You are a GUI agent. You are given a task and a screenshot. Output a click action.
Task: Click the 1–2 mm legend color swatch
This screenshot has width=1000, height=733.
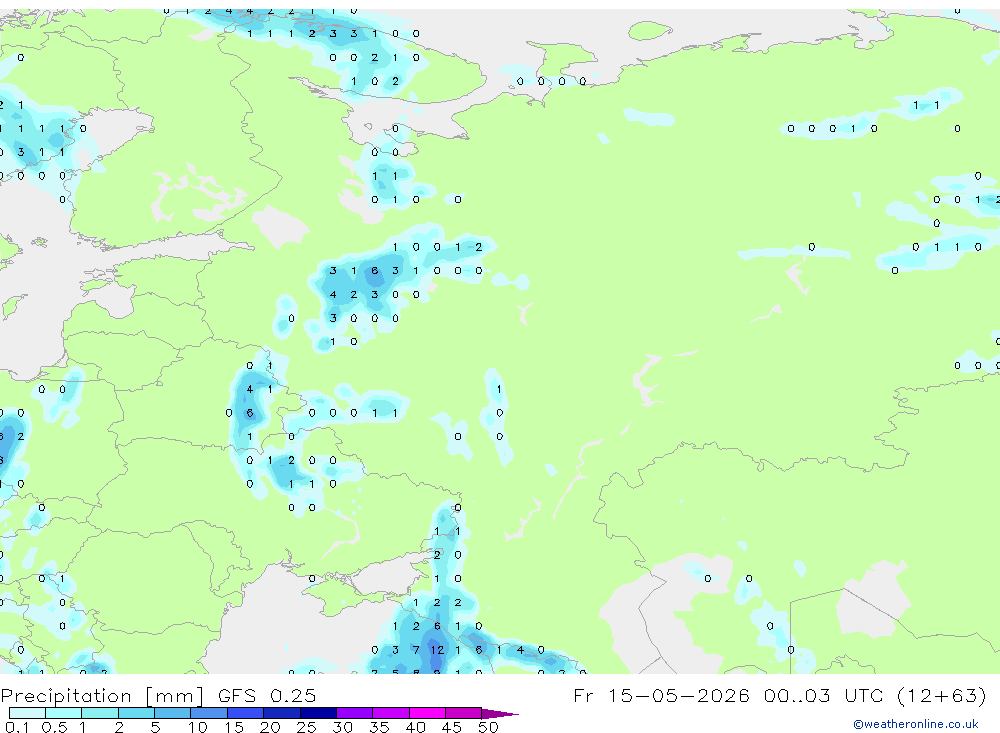[x=100, y=713]
